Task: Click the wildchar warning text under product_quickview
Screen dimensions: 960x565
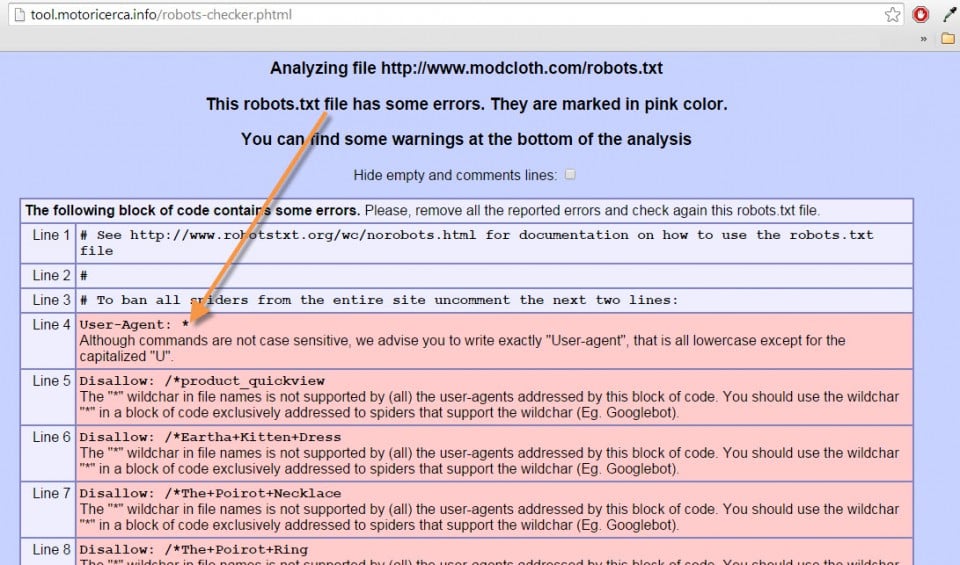Action: pos(489,405)
